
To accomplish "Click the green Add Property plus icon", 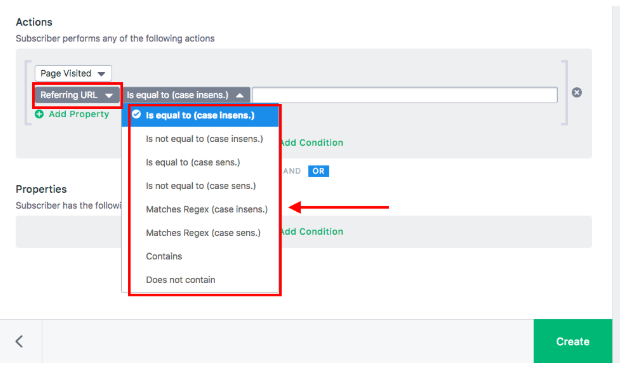I will pyautogui.click(x=39, y=114).
